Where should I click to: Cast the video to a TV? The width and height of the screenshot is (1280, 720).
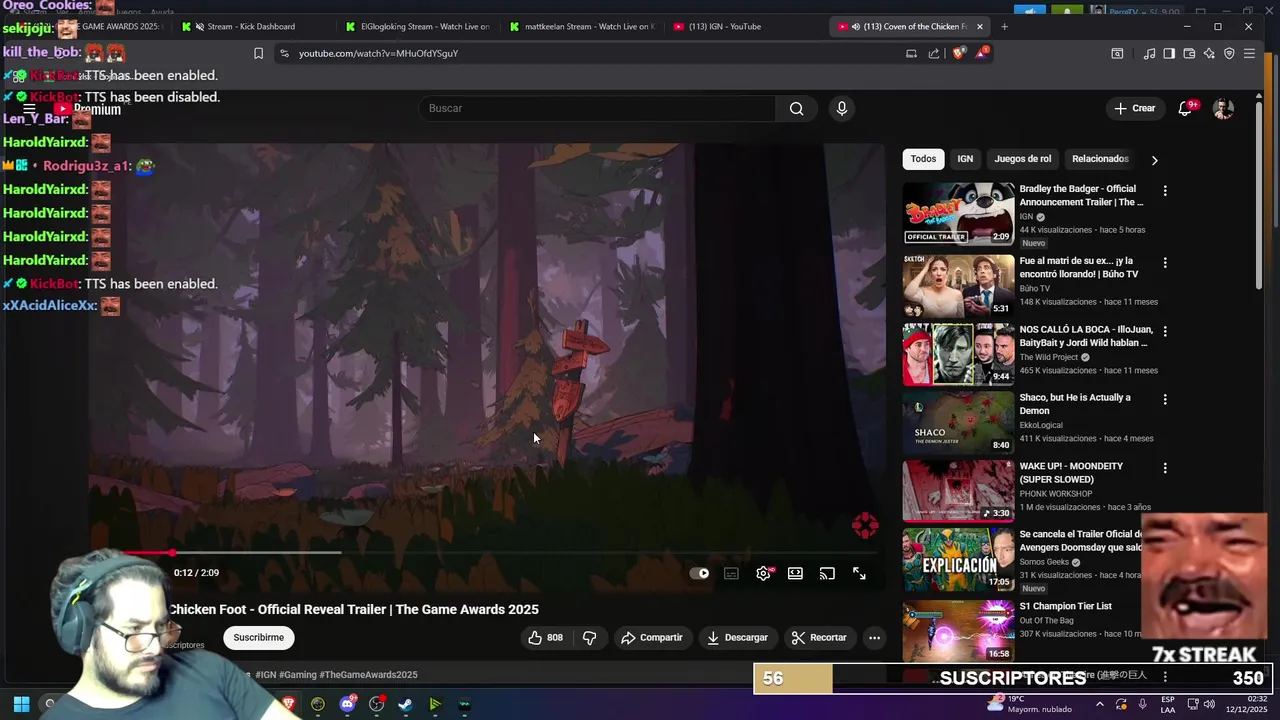click(827, 573)
